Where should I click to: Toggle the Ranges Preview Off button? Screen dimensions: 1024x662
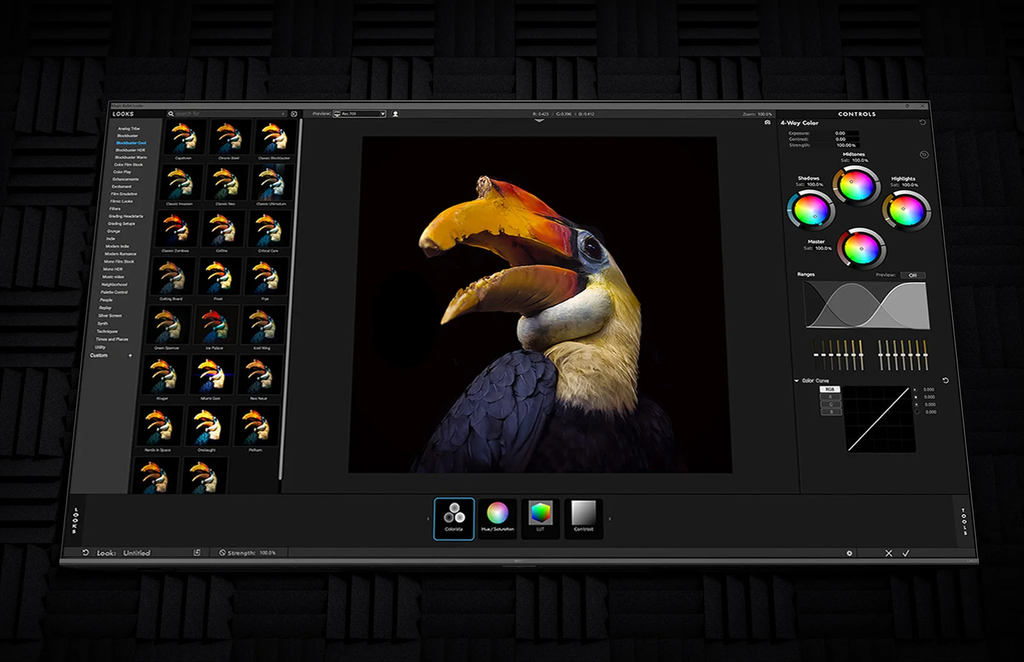tap(911, 275)
